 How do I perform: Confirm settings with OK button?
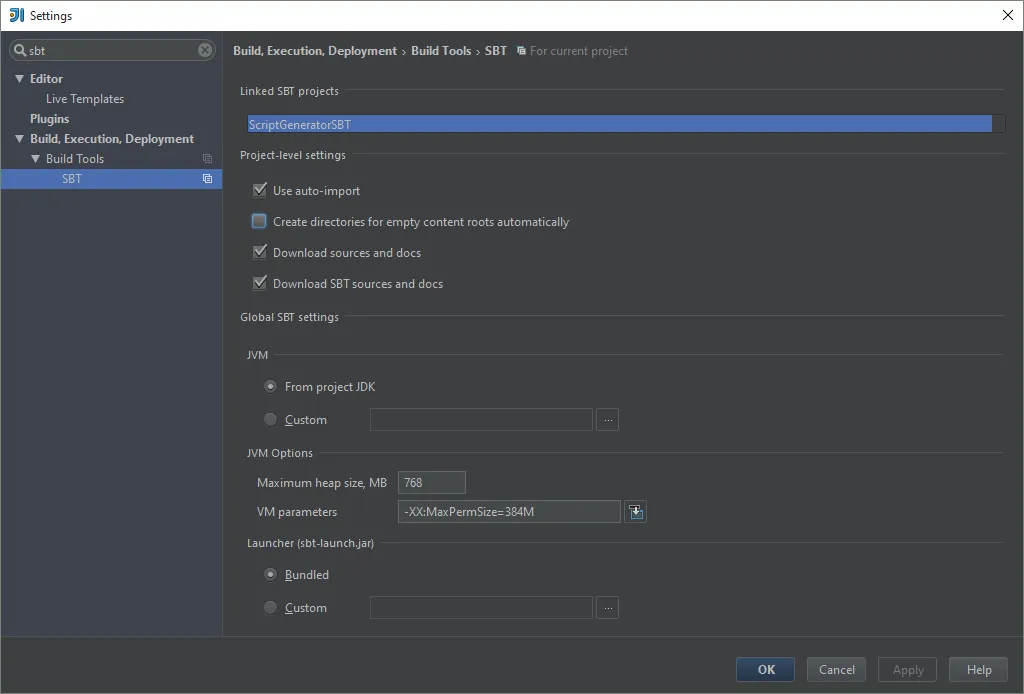[765, 670]
